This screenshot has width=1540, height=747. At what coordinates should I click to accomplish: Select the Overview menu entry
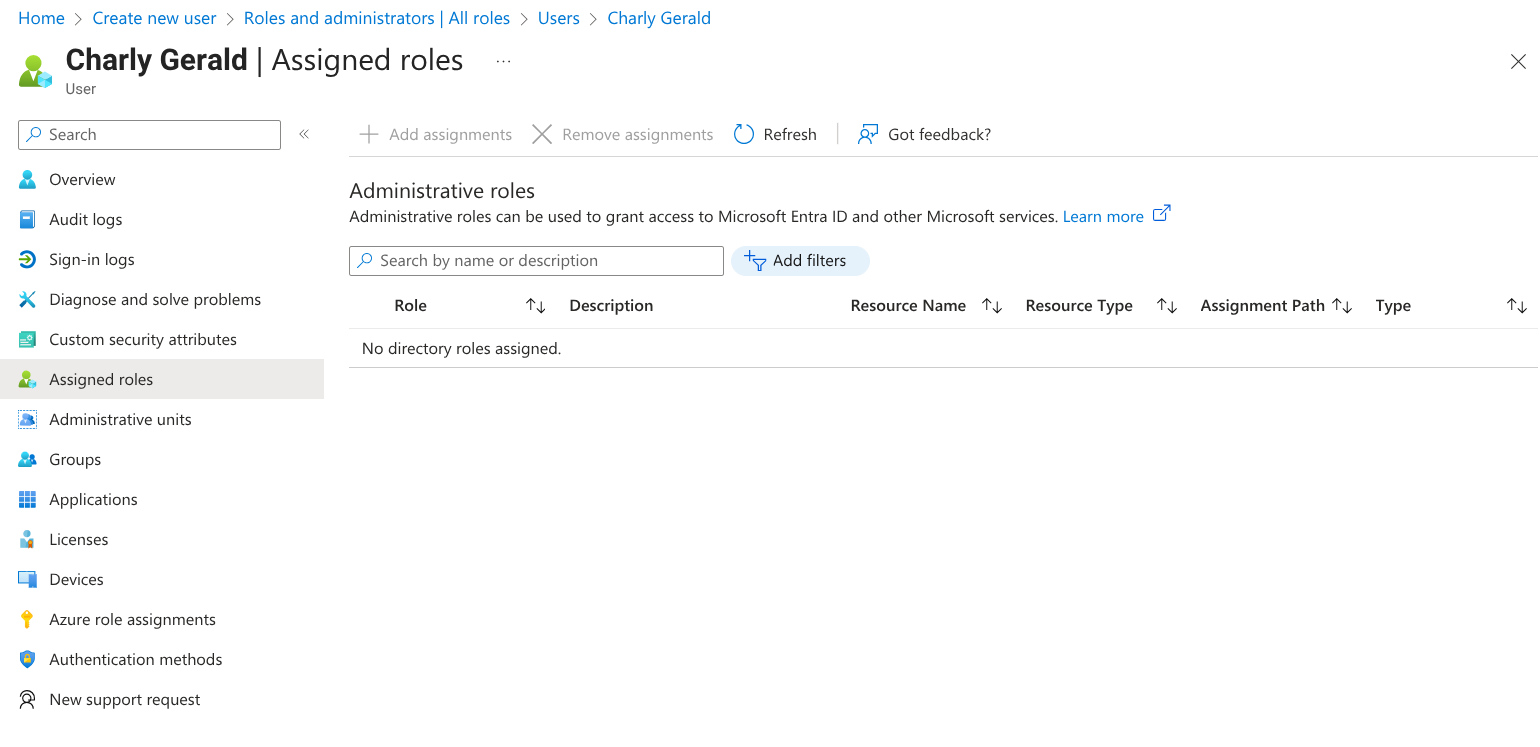[82, 179]
